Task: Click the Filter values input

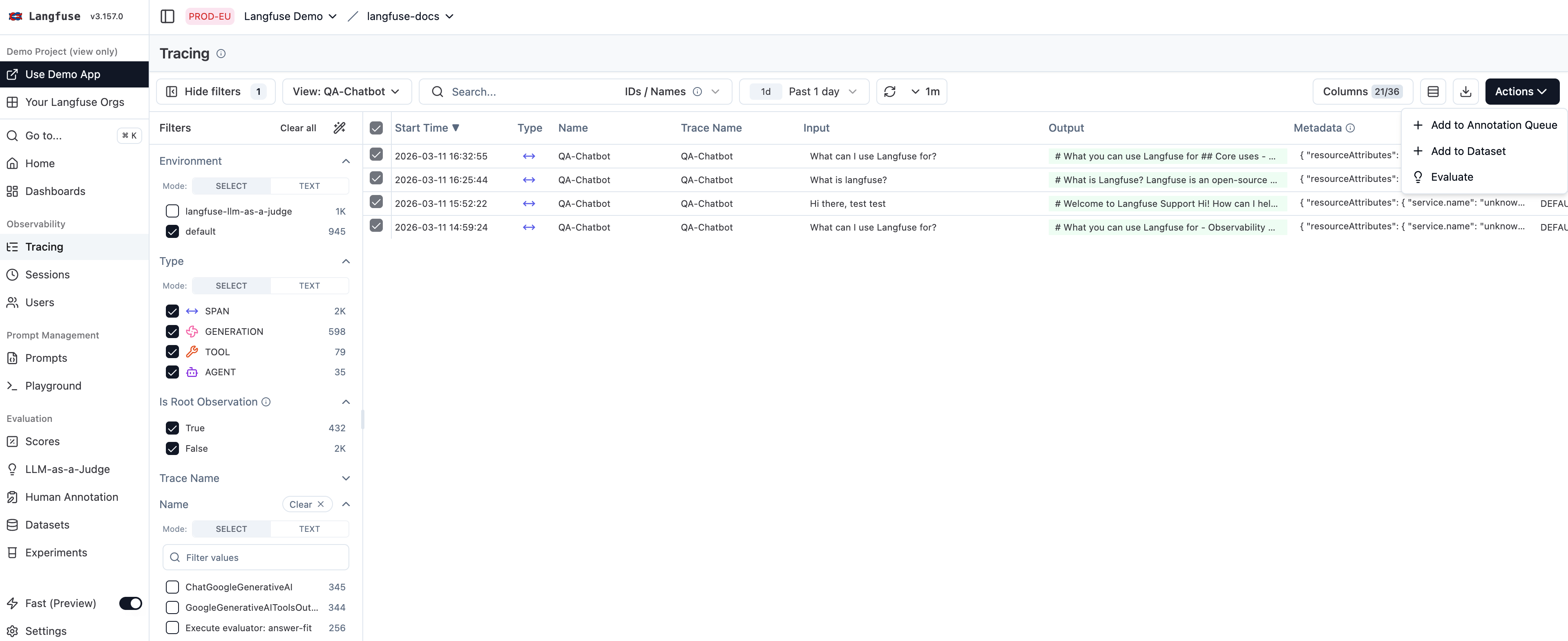Action: pos(256,558)
